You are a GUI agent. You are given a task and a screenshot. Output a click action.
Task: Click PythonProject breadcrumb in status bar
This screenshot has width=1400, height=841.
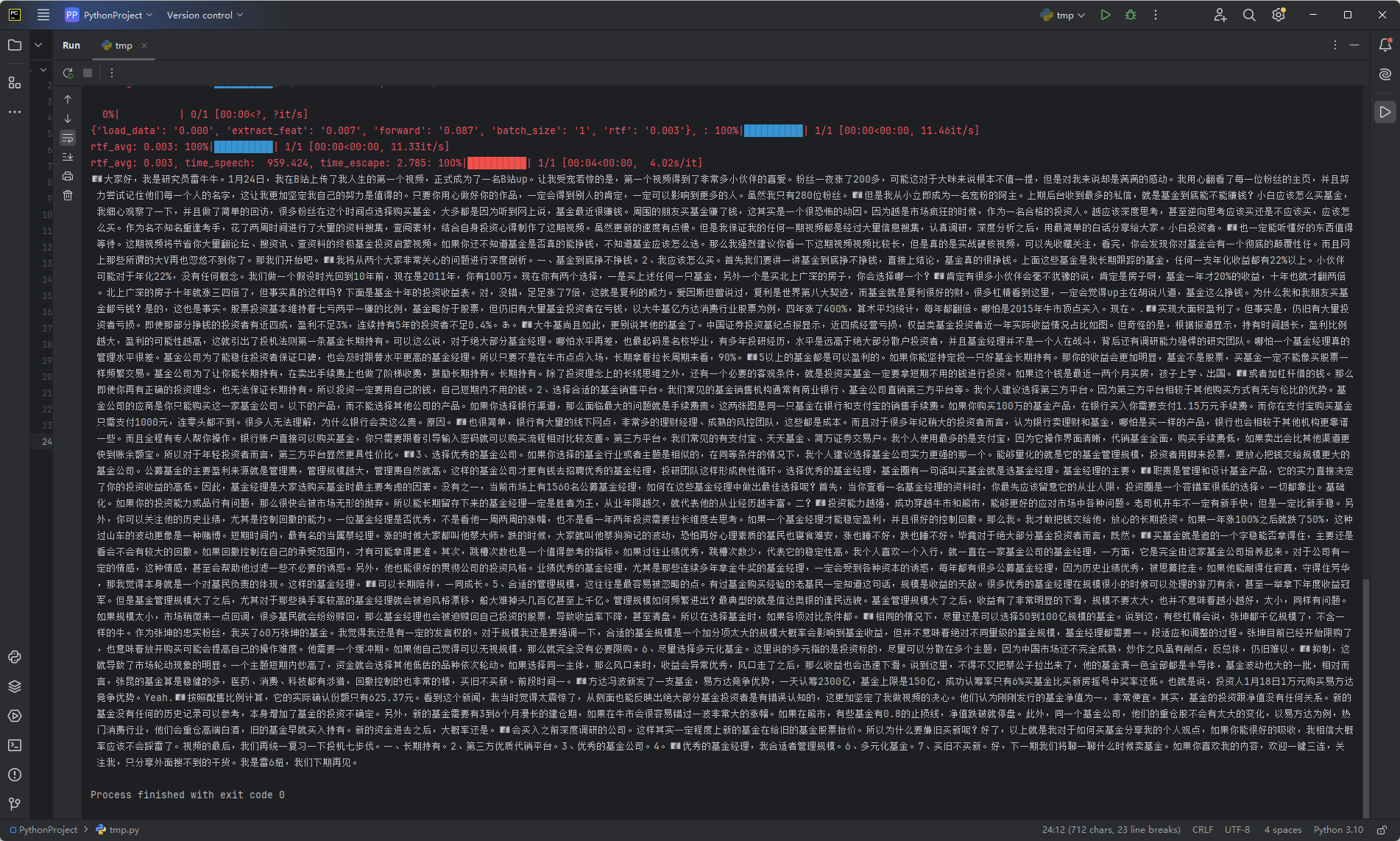(43, 830)
